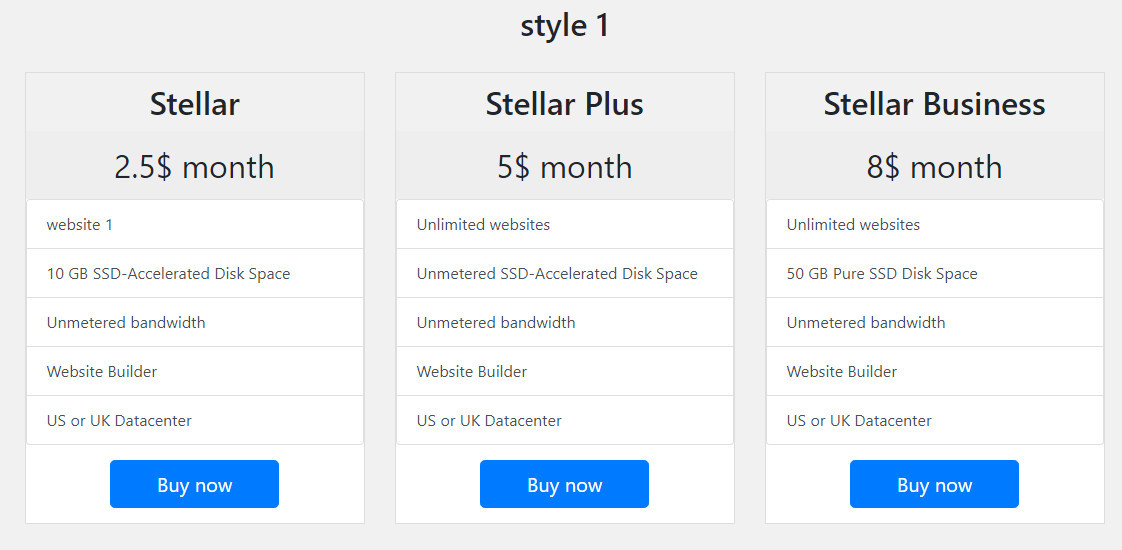Select the Stellar Plus plan heading
Image resolution: width=1122 pixels, height=550 pixels.
point(565,104)
